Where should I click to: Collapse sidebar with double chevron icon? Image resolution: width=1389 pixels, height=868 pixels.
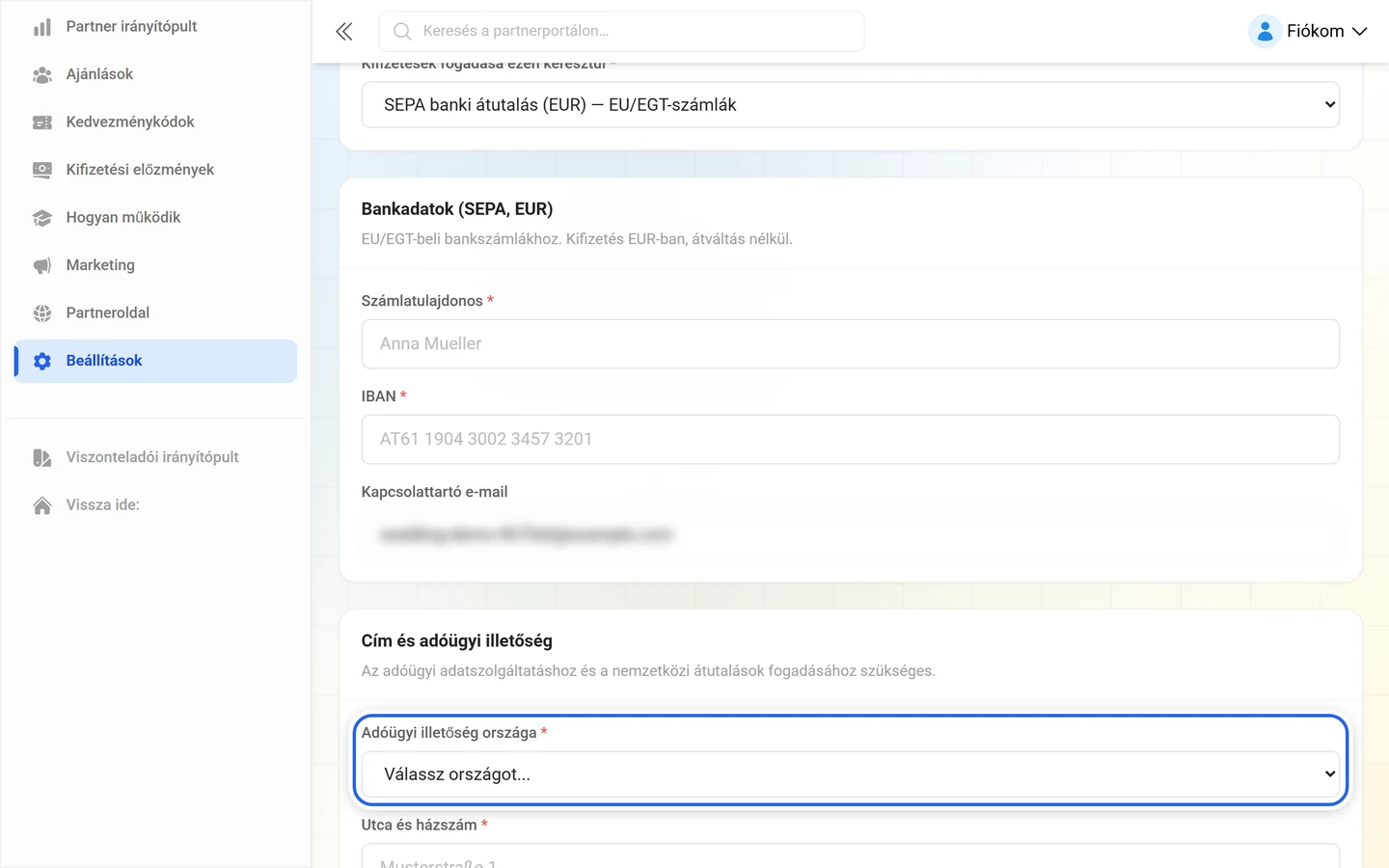pos(344,32)
